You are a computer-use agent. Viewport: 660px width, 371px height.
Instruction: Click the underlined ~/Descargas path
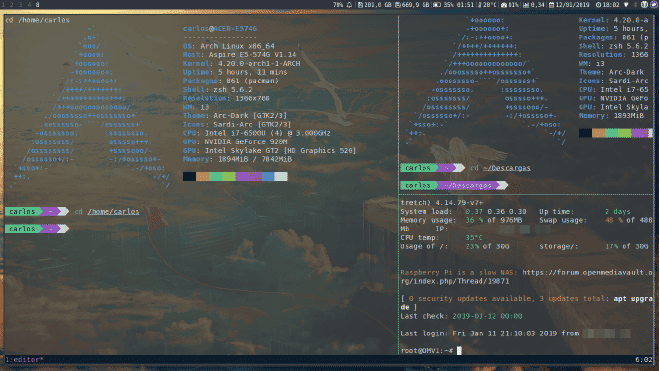tap(506, 168)
